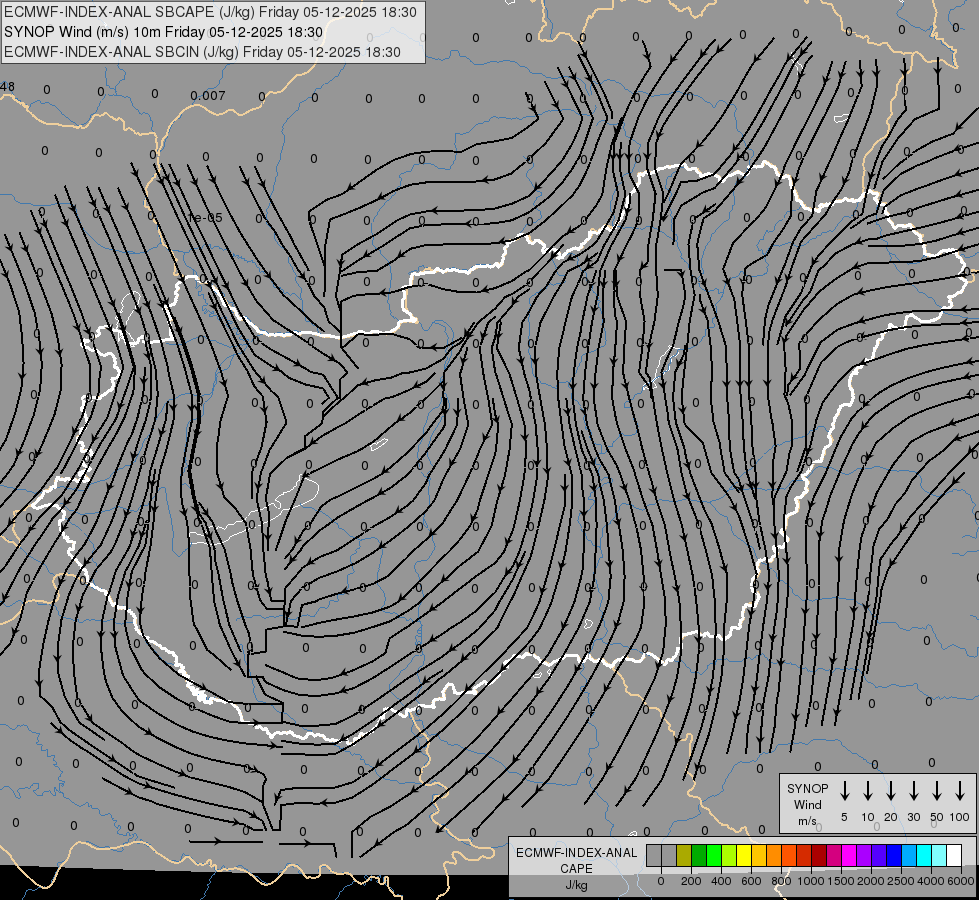The height and width of the screenshot is (900, 979).
Task: Pick the yellow-green CAPE legend swatch
Action: 729,855
